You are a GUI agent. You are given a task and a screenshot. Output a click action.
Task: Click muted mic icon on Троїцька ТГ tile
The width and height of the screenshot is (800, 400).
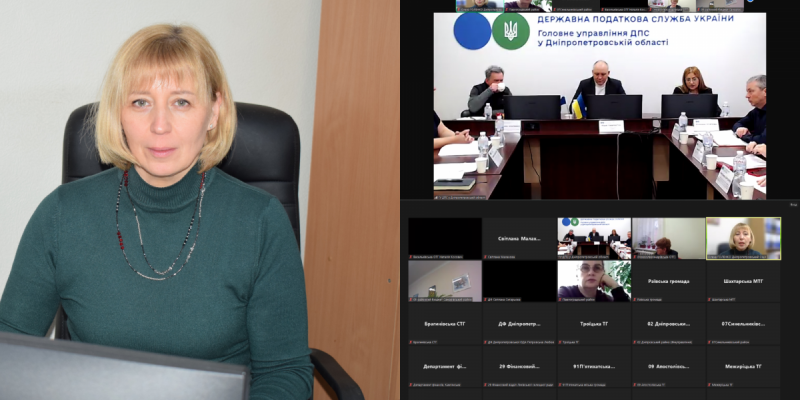[x=561, y=342]
